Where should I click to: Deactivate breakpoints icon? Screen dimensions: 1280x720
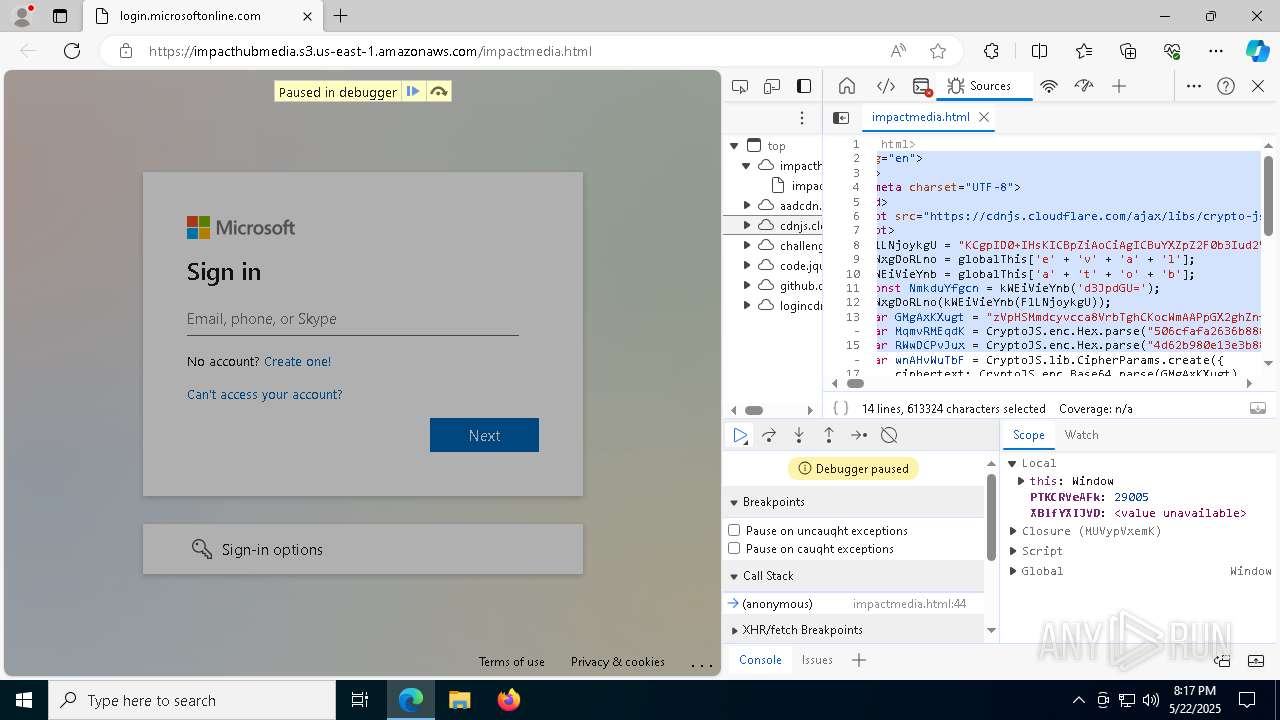point(889,435)
